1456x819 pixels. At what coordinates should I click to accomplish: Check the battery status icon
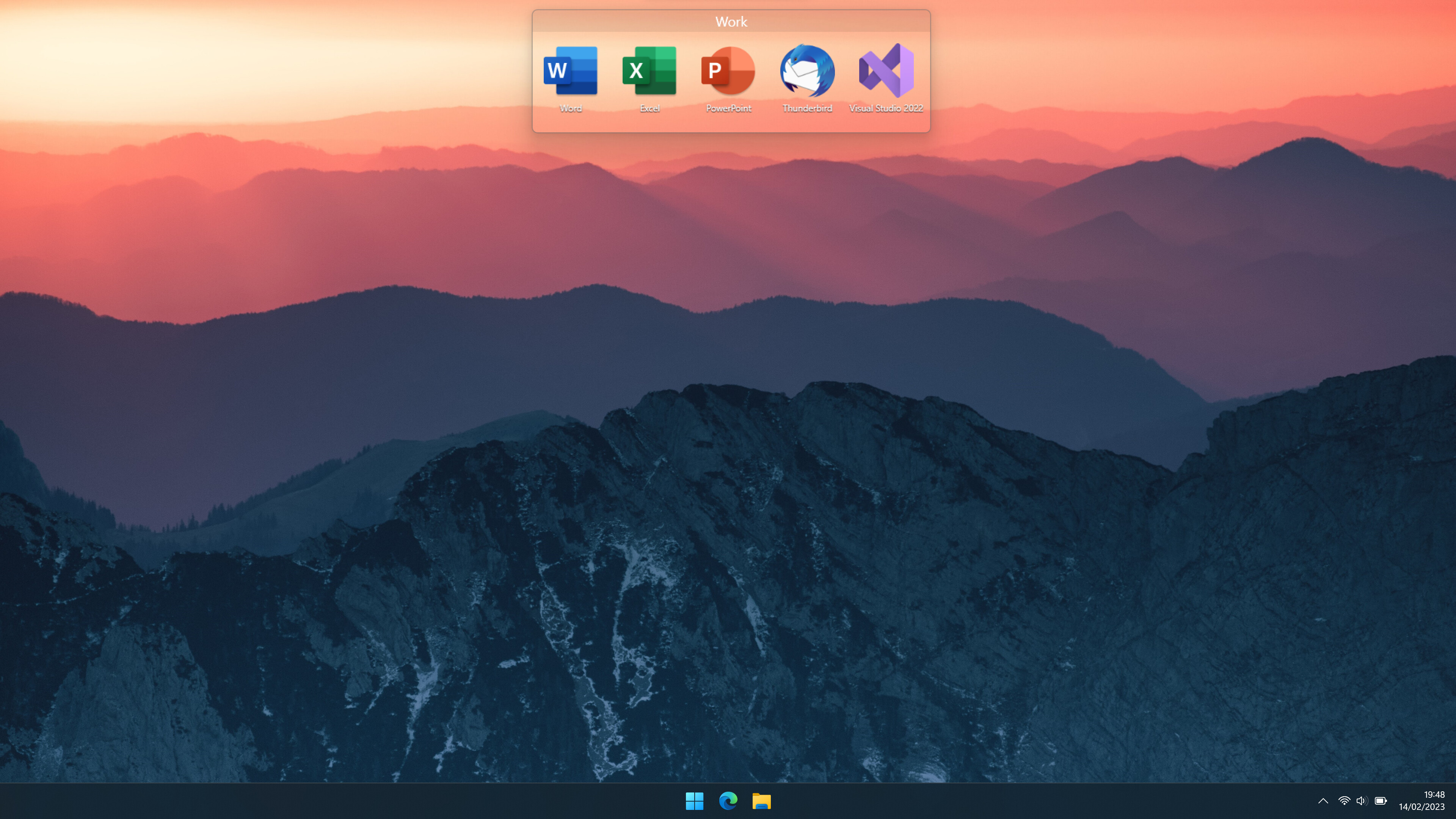click(1381, 801)
